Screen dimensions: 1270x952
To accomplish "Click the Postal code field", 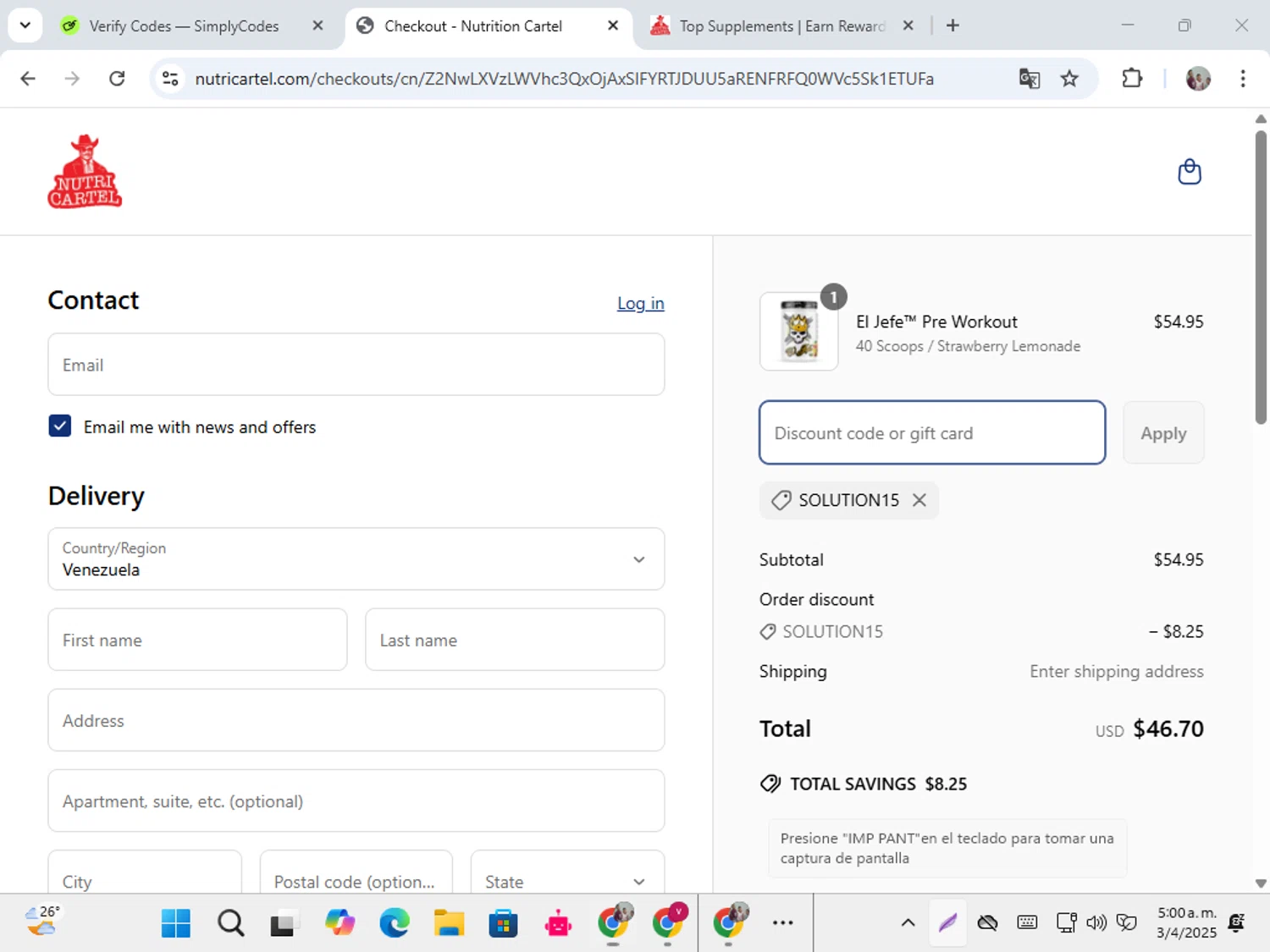I will pos(356,872).
